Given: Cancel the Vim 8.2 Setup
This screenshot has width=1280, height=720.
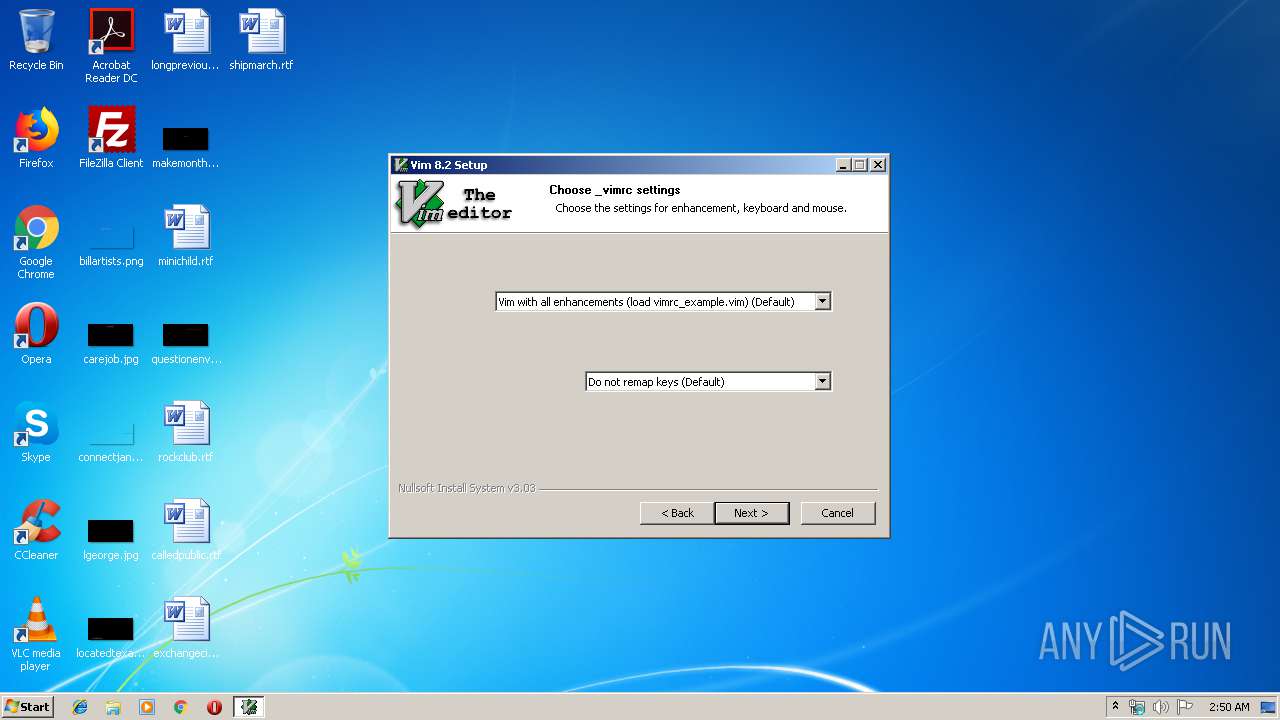Looking at the screenshot, I should [837, 513].
